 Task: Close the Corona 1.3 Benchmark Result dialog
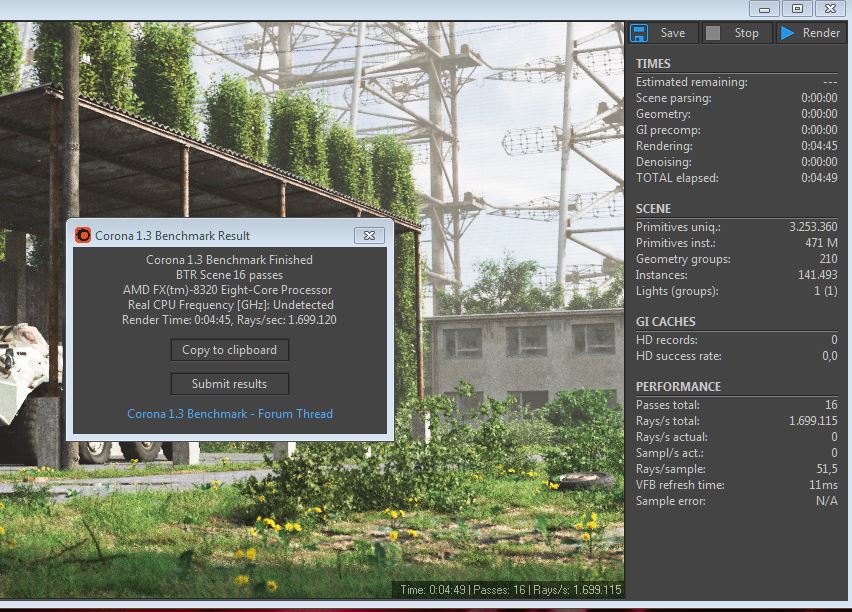pyautogui.click(x=369, y=235)
